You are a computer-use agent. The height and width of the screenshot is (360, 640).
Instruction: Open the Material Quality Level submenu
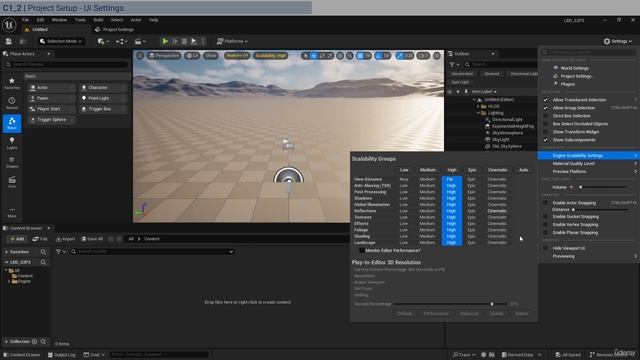588,163
